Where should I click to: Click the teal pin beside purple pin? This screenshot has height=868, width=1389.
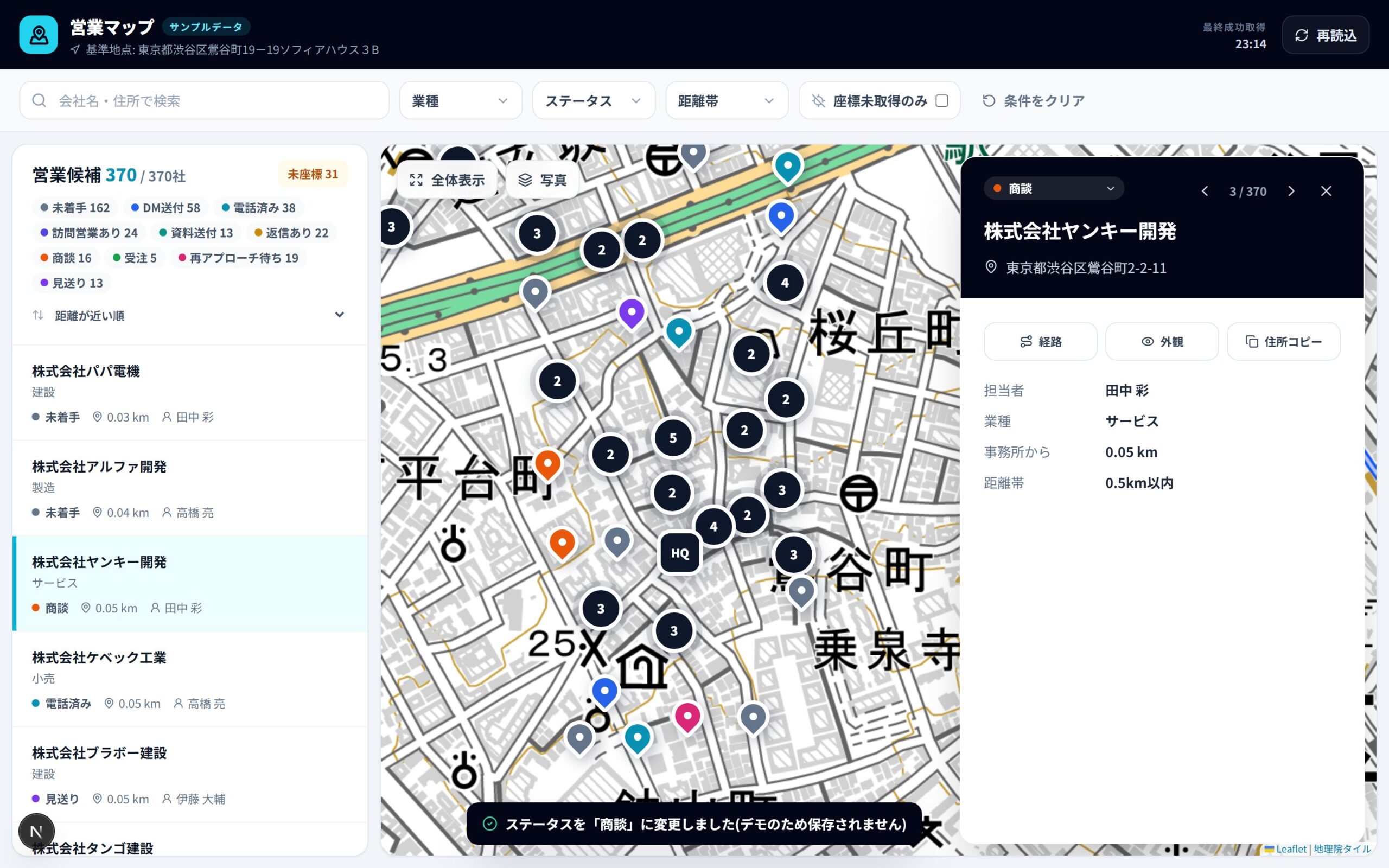(x=678, y=333)
